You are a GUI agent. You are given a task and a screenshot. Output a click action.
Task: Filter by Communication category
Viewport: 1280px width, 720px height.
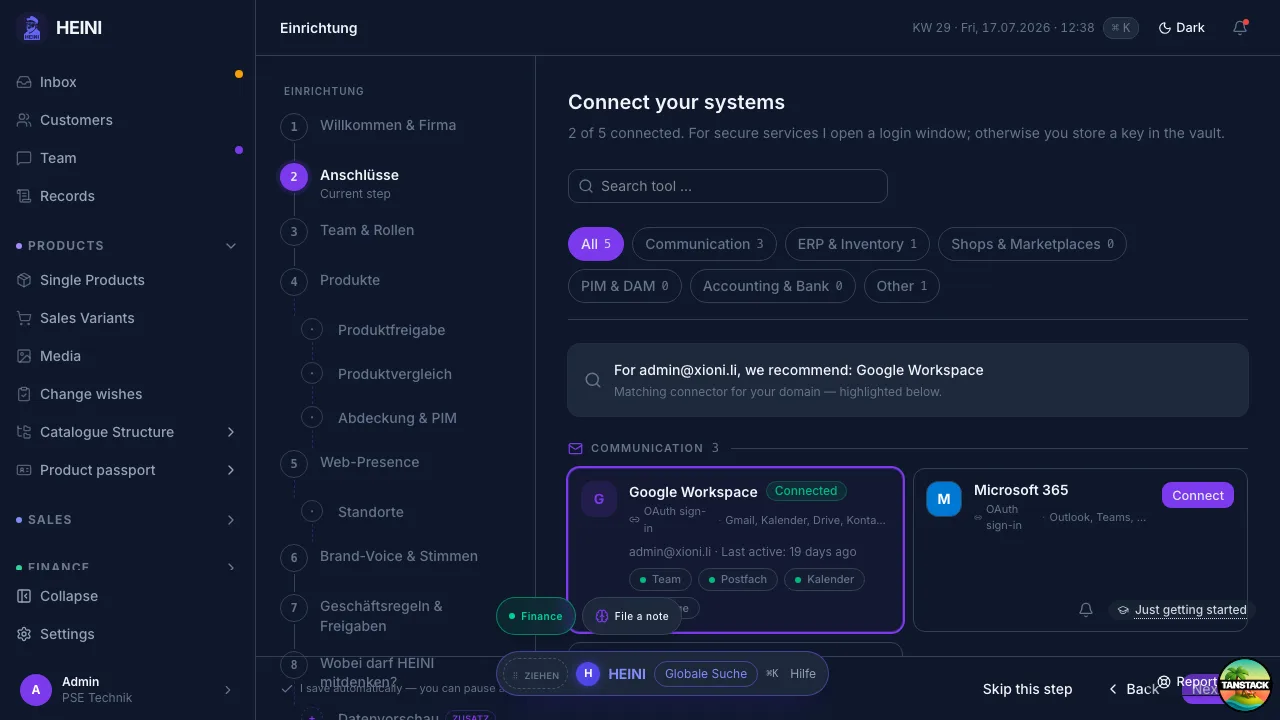pos(704,244)
